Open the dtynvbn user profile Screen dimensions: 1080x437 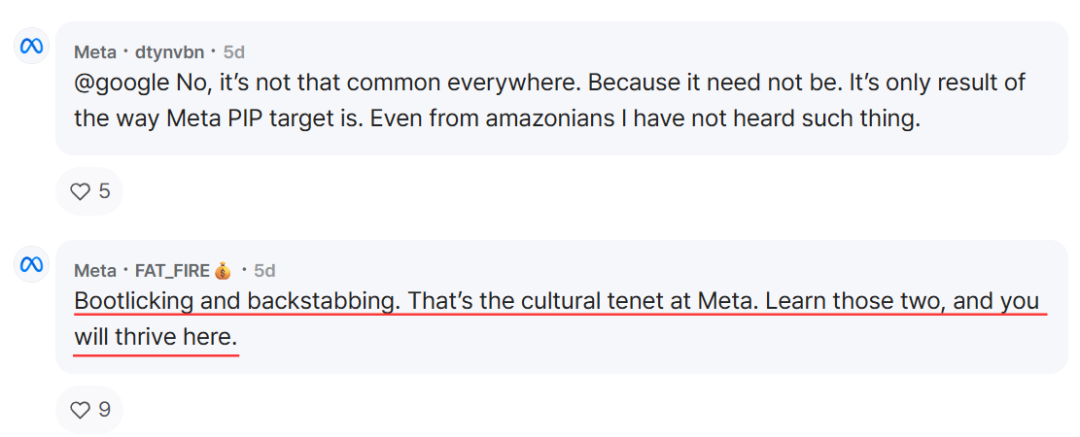click(167, 52)
